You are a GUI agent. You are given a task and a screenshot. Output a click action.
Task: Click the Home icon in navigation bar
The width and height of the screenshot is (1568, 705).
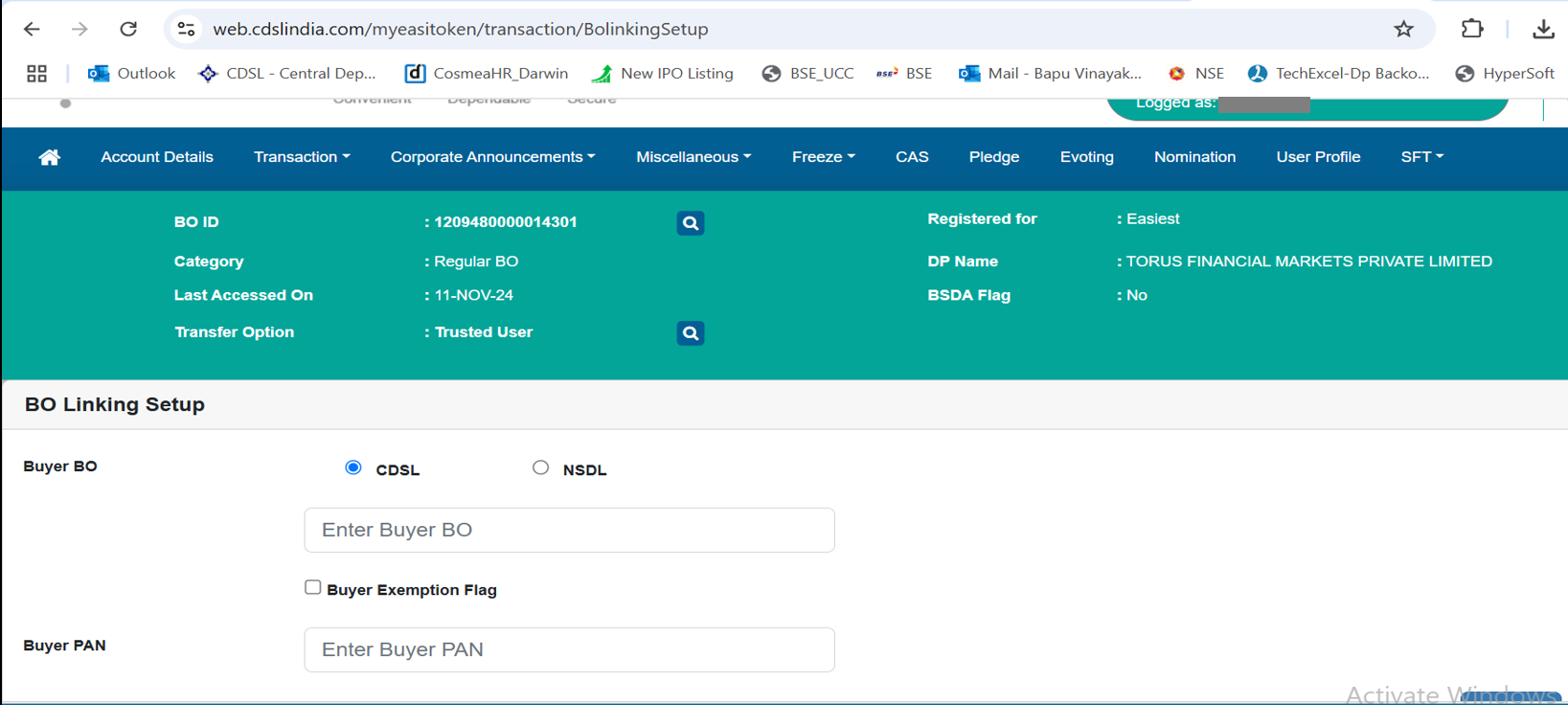(x=50, y=157)
